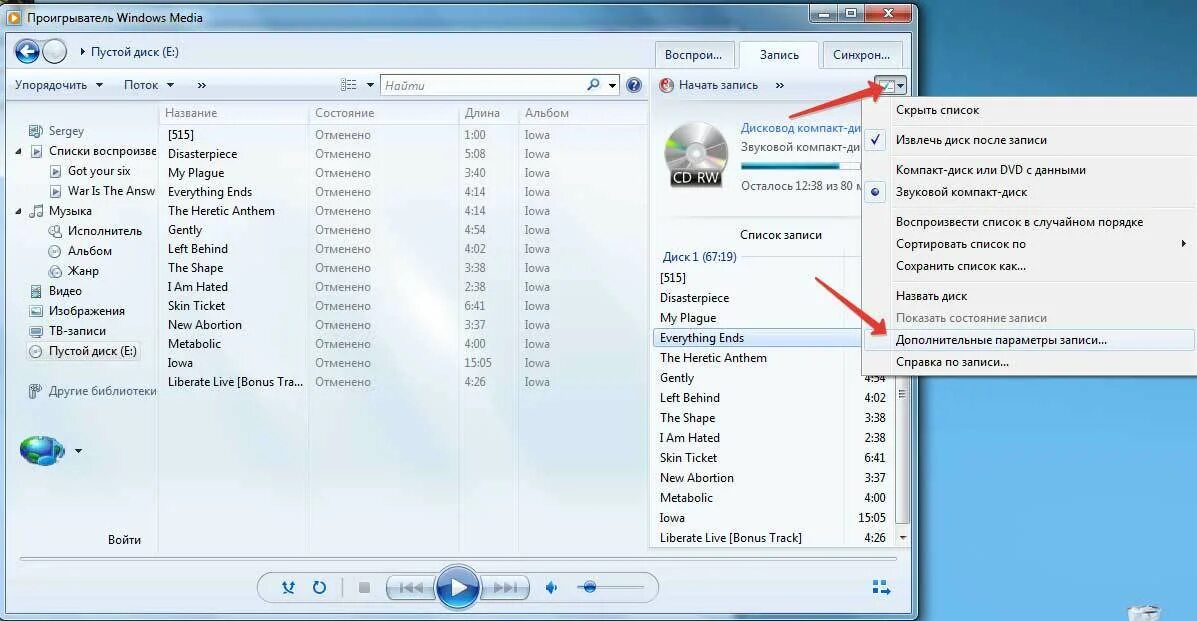This screenshot has height=621, width=1197.
Task: Toggle repeat playback mode
Action: click(319, 587)
